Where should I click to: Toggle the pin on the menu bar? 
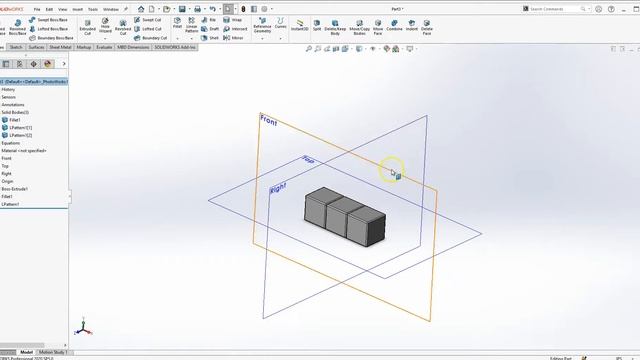coord(126,9)
